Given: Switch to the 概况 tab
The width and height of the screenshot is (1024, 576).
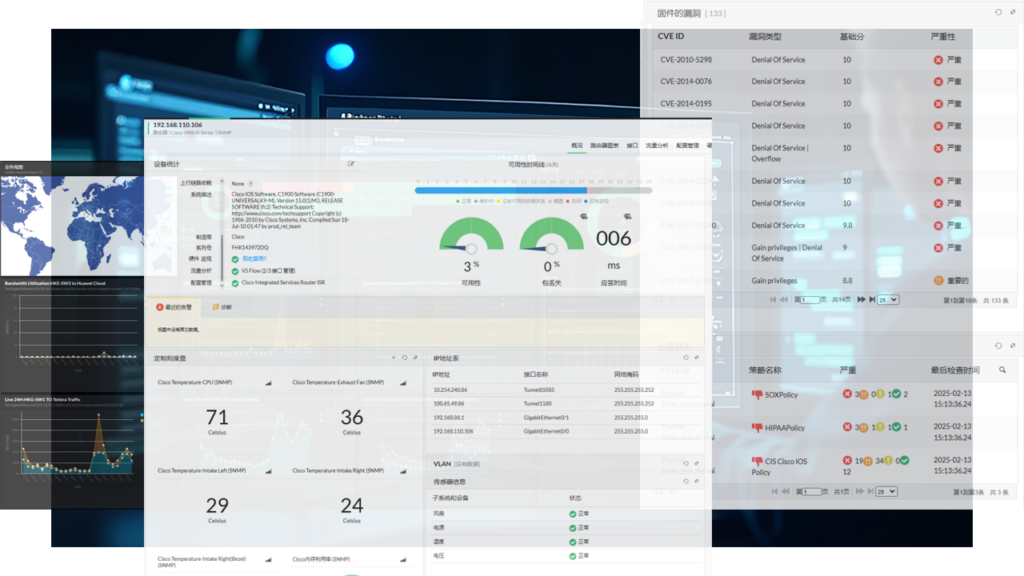Looking at the screenshot, I should (577, 145).
